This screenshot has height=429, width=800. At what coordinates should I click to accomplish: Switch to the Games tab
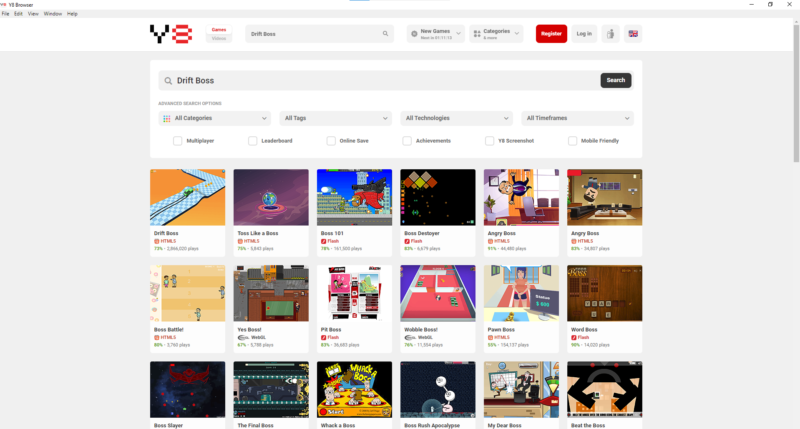click(219, 30)
